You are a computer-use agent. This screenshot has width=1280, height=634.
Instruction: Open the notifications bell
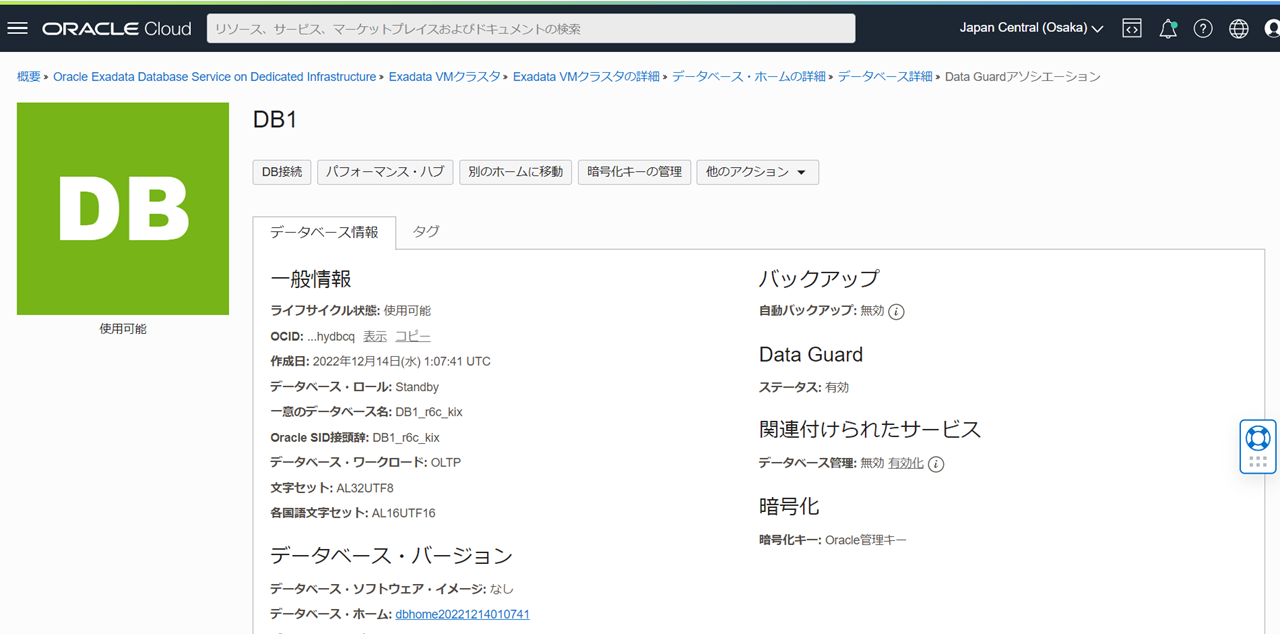pos(1167,28)
